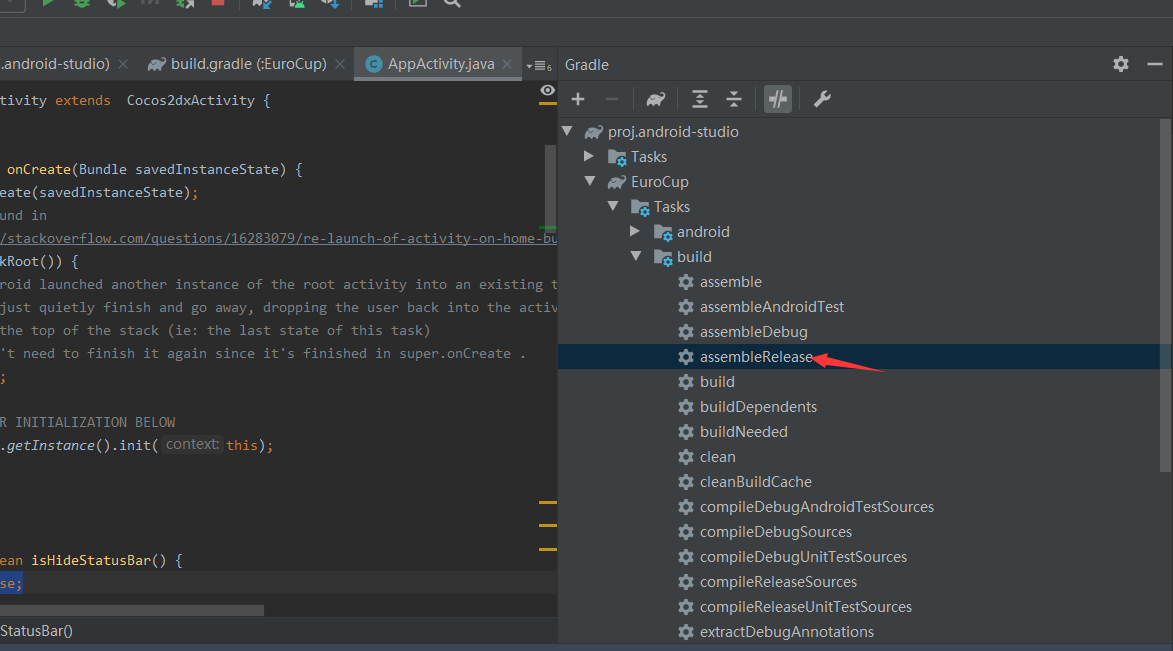
Task: Select the assembleAndroidTest task
Action: (771, 307)
